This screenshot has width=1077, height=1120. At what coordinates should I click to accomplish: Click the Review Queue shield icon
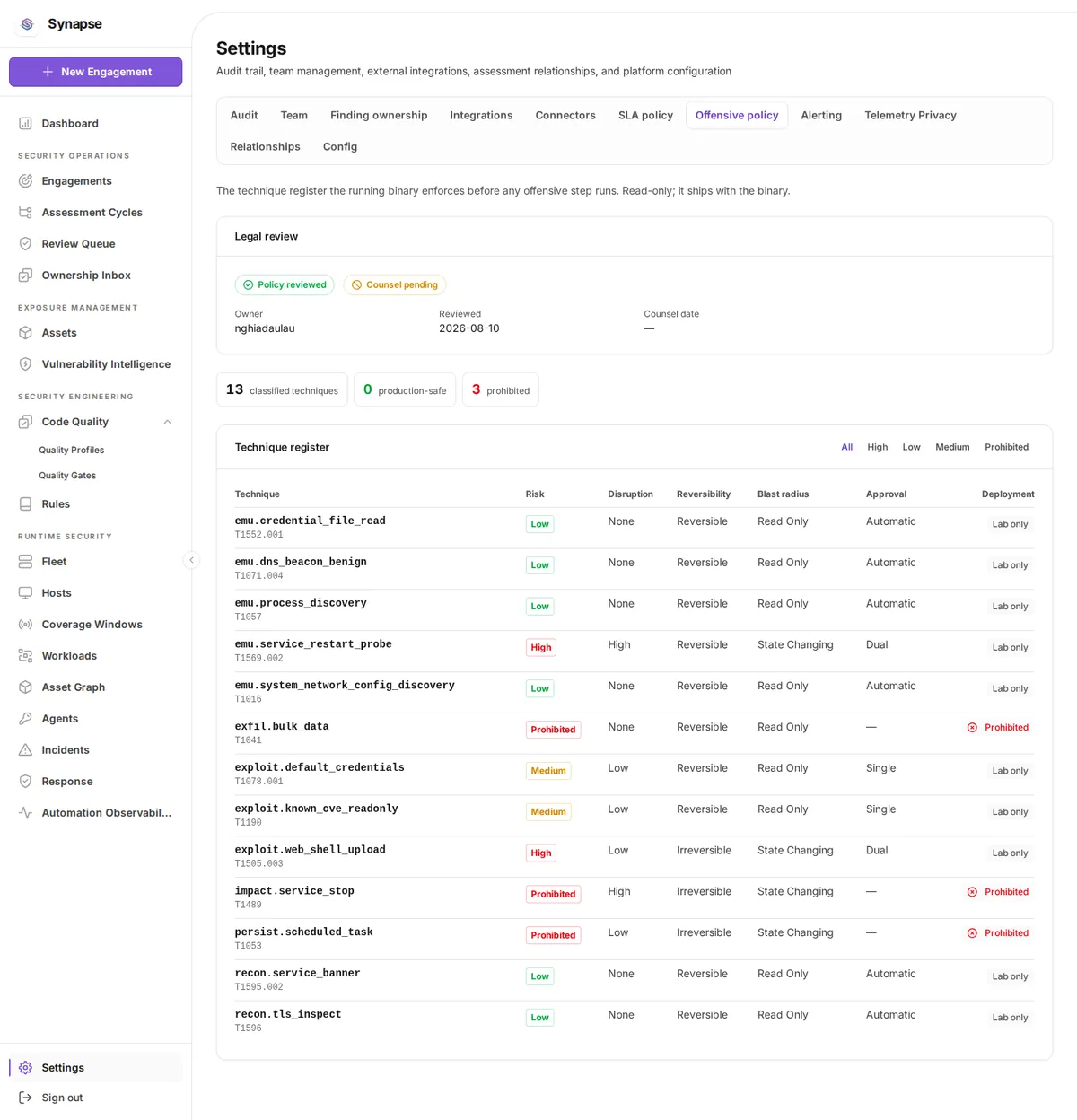25,244
